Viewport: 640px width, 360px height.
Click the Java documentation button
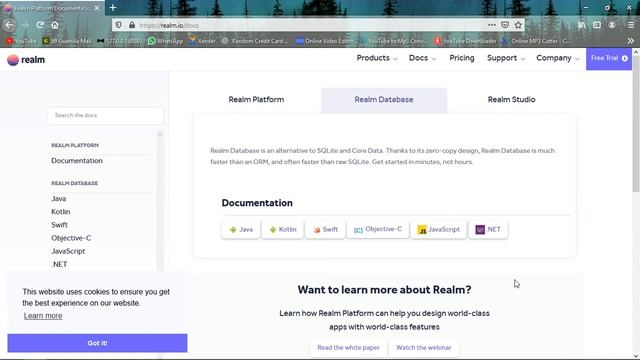coord(241,229)
